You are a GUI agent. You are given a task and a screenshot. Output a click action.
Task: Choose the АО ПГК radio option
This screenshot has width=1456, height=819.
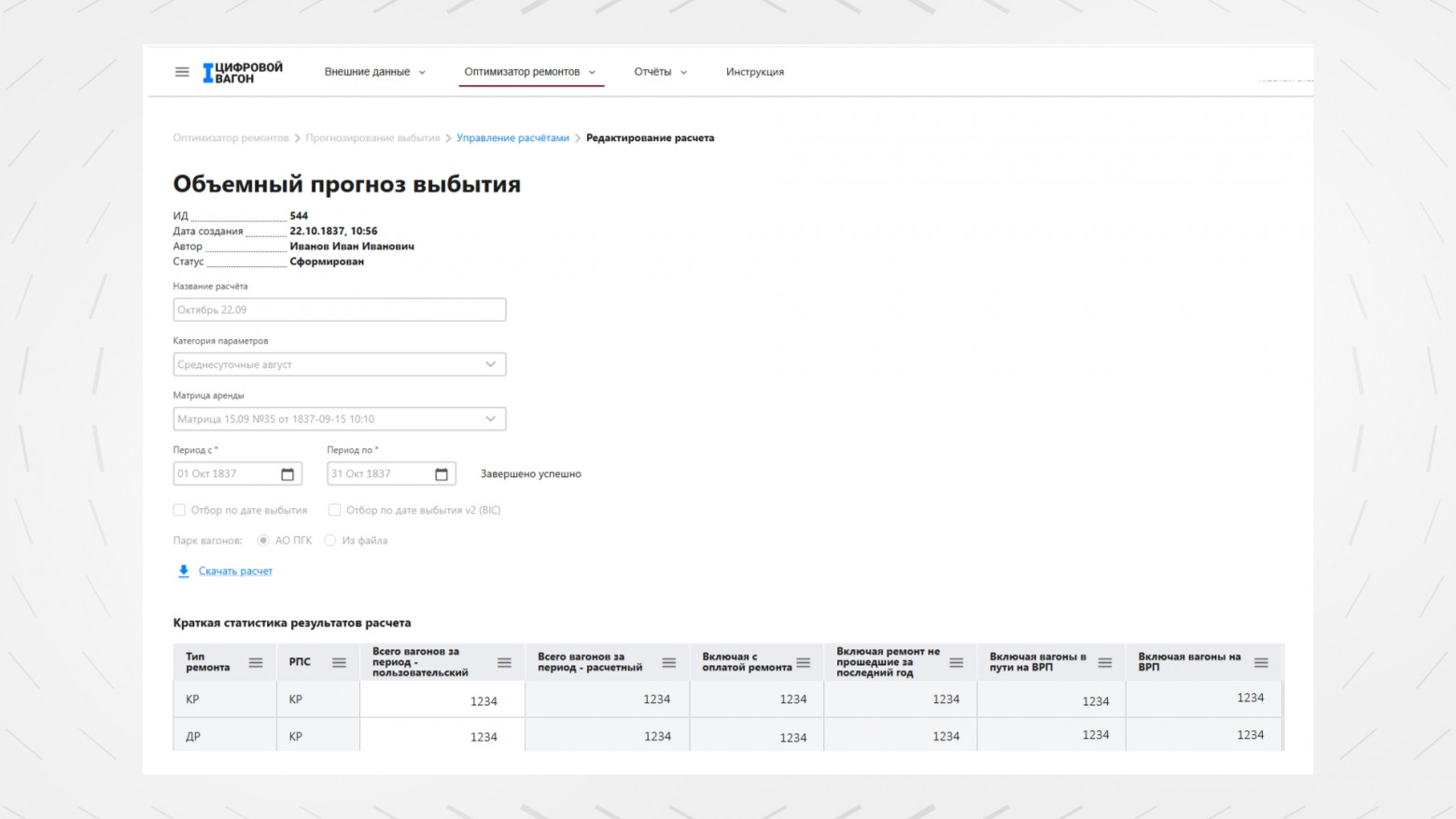tap(263, 541)
